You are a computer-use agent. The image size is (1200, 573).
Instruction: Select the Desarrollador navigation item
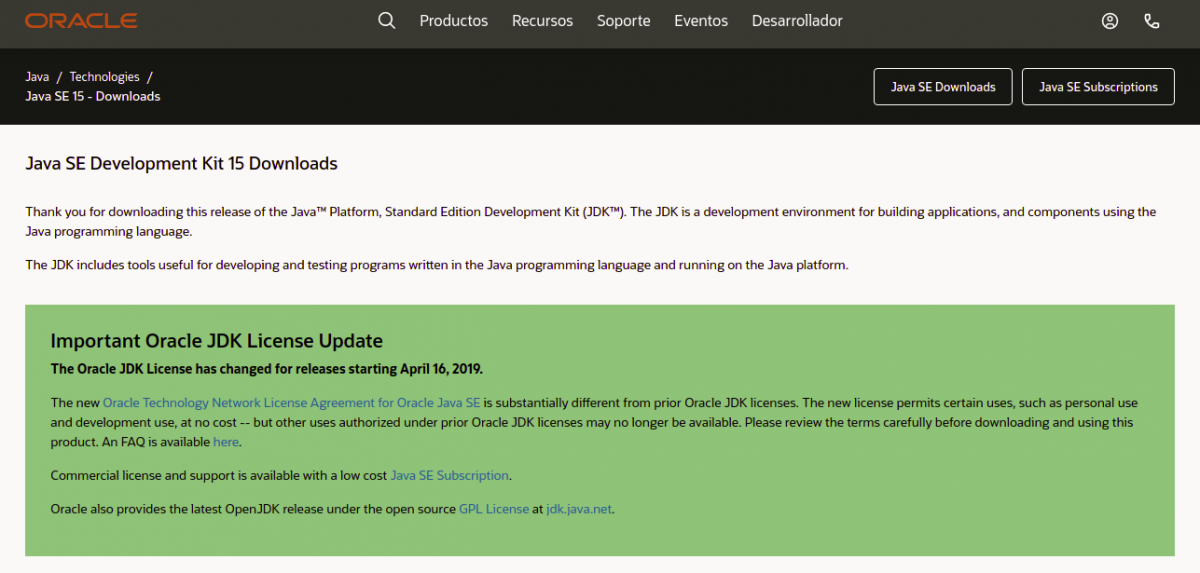coord(797,21)
